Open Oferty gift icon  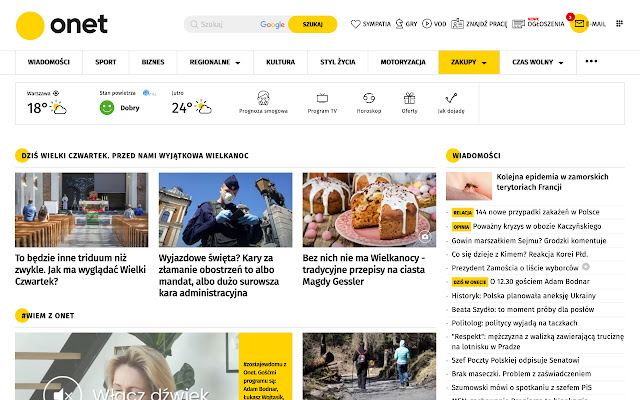click(409, 98)
